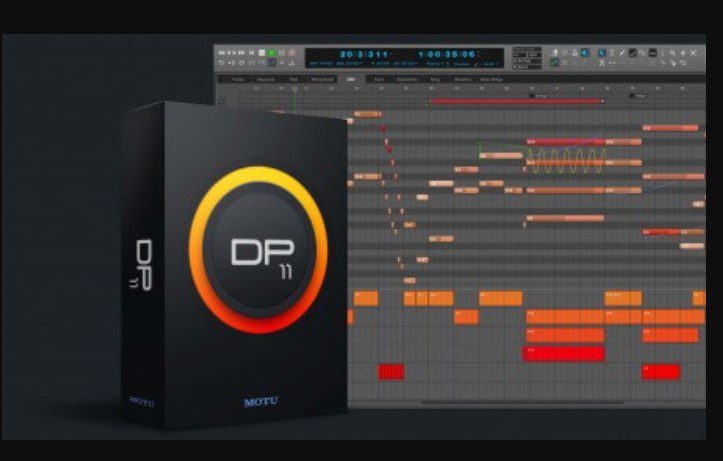Select the large red clip in the lower tracks

[x=563, y=354]
